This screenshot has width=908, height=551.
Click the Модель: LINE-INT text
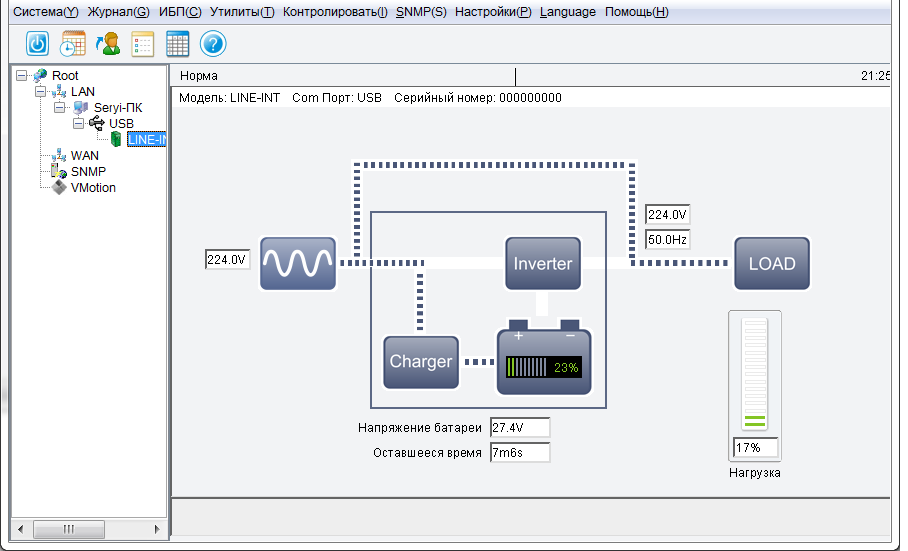tap(229, 98)
